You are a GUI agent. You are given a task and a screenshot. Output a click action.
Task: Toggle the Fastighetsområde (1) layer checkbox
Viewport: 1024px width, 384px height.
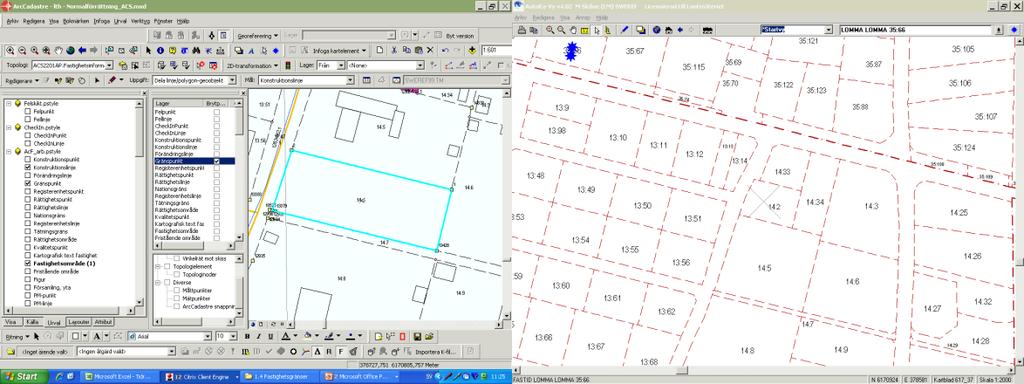tap(27, 263)
